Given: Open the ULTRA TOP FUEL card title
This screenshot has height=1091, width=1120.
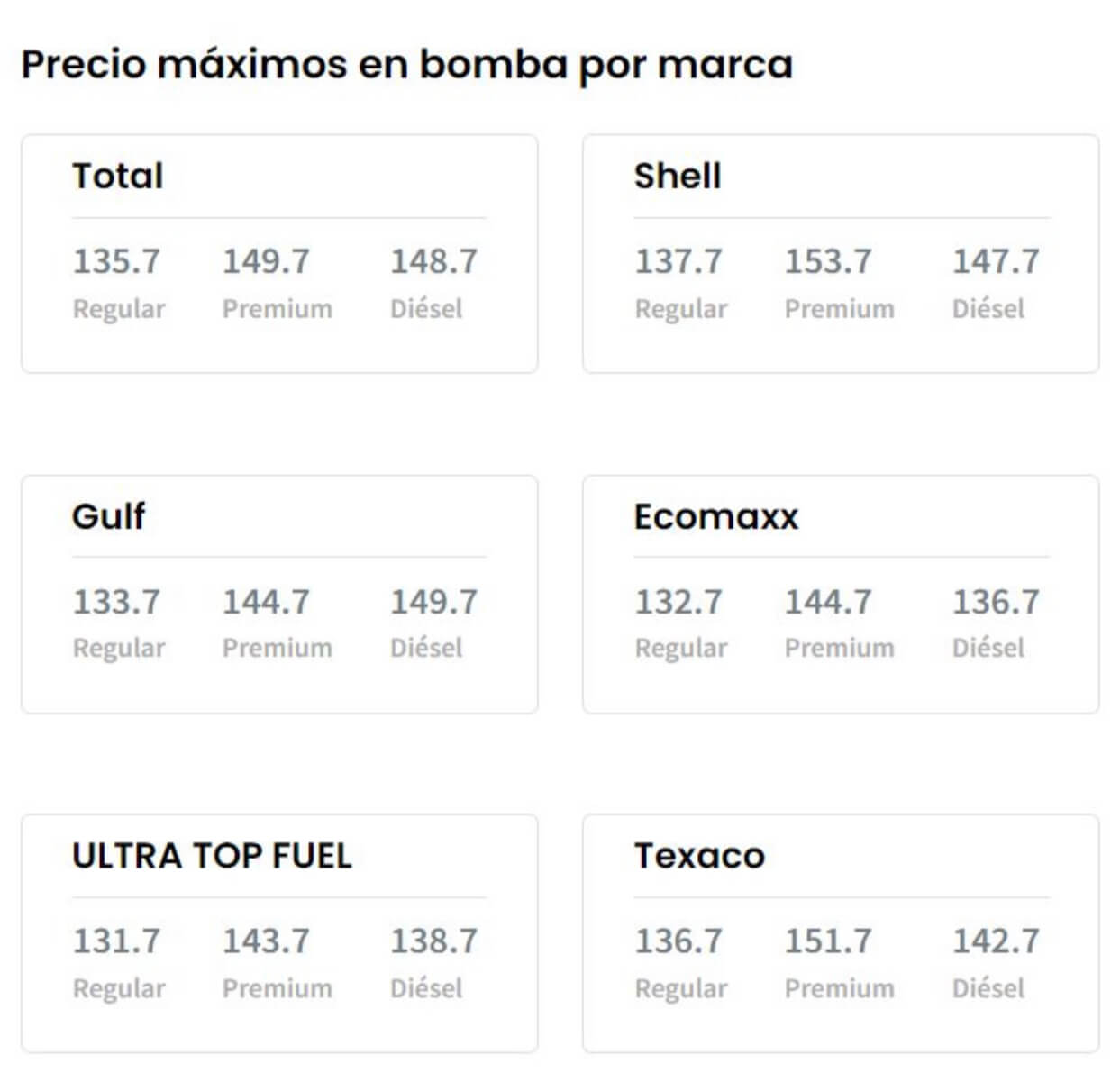Looking at the screenshot, I should pyautogui.click(x=212, y=856).
